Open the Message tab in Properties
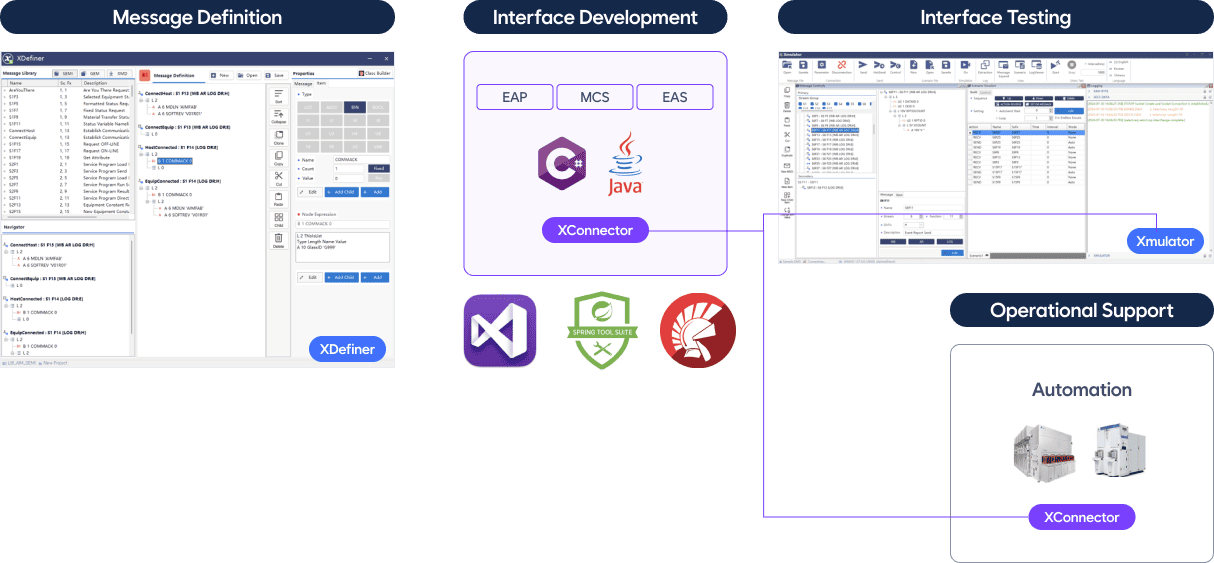This screenshot has height=563, width=1214. tap(303, 83)
